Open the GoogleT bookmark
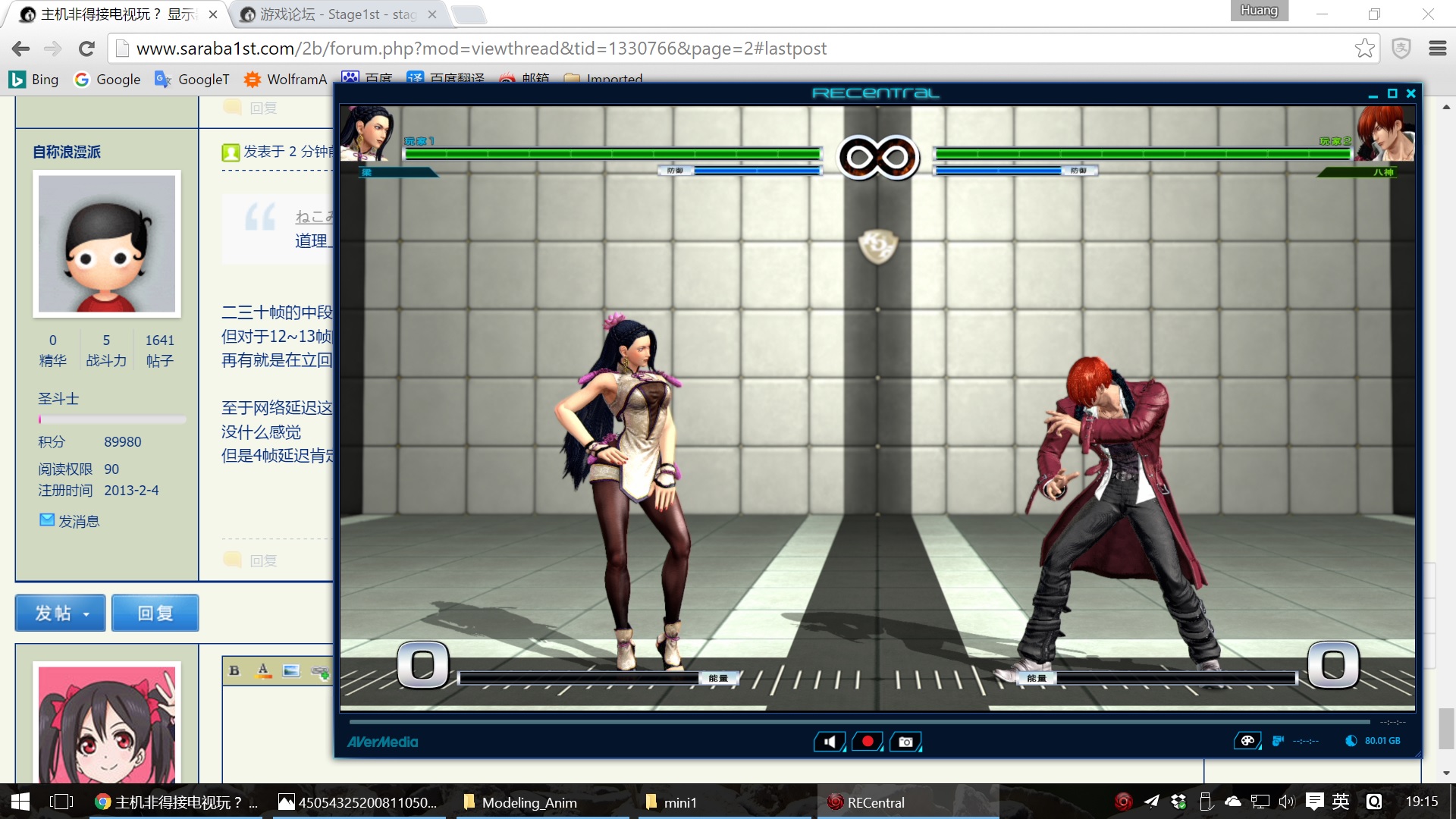 pos(192,80)
